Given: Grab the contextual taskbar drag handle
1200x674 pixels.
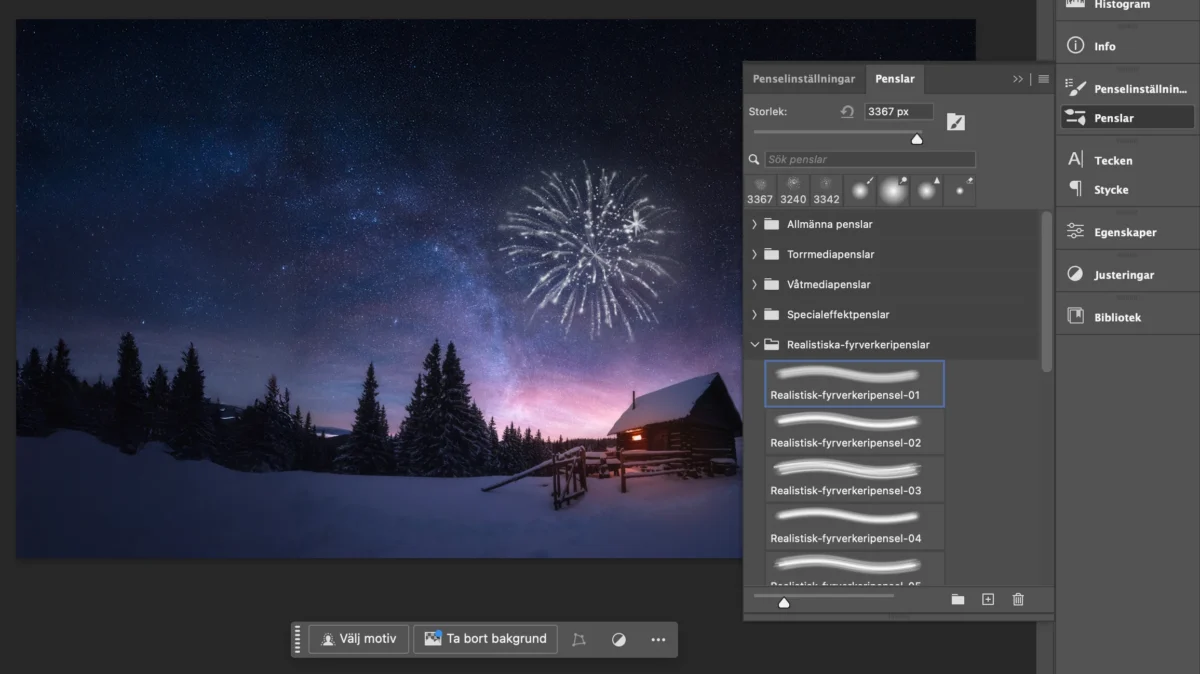Looking at the screenshot, I should point(297,639).
